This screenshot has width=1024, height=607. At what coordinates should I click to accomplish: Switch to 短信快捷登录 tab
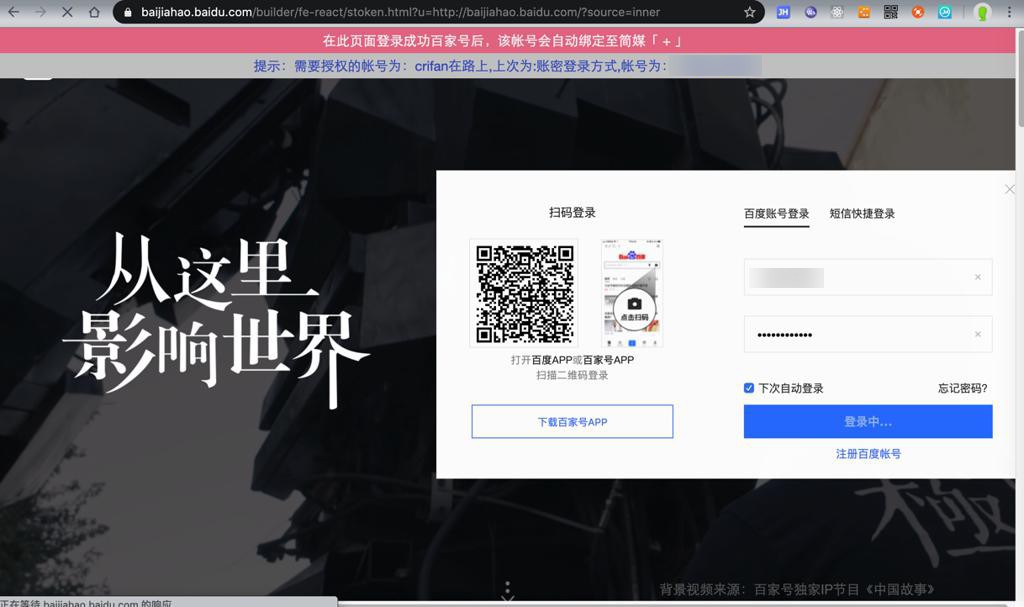(x=862, y=213)
